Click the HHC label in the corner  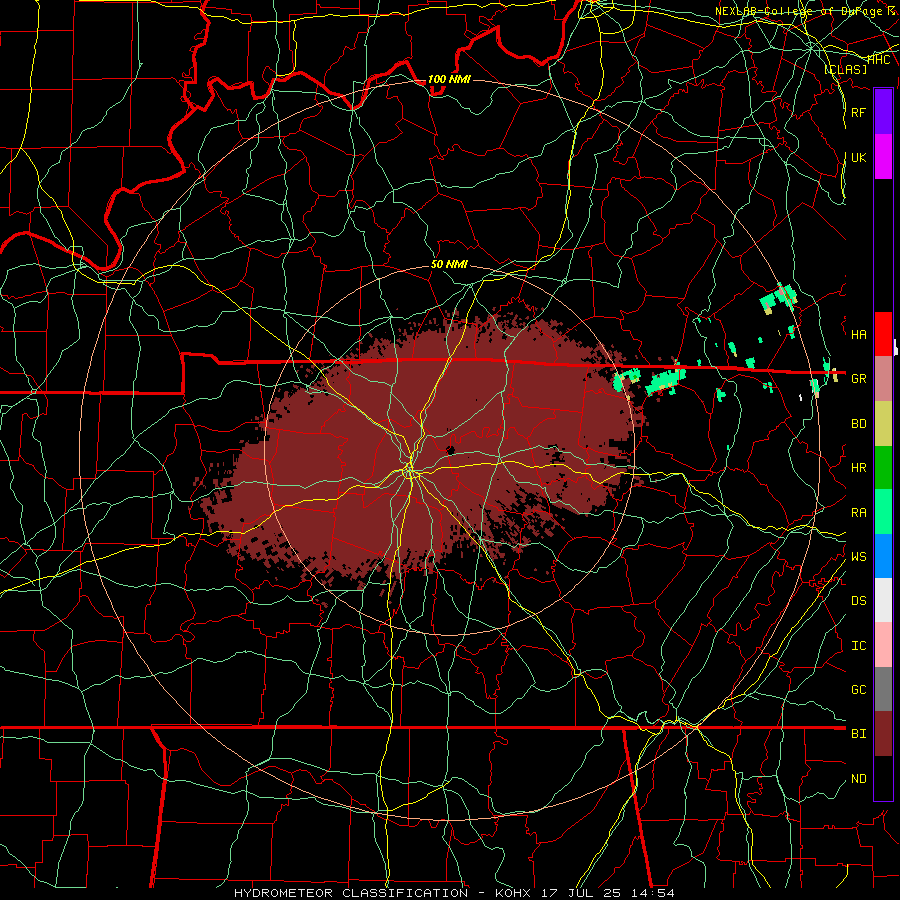point(879,59)
